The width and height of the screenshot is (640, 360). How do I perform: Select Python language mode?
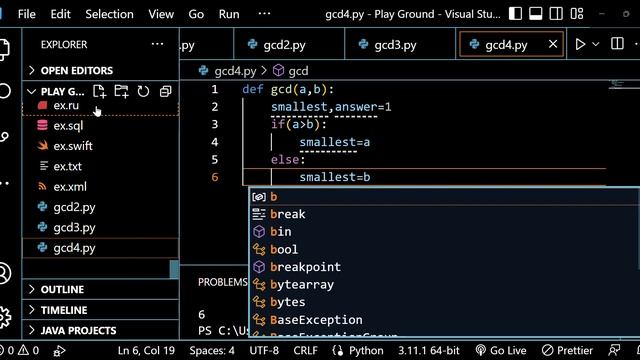(366, 350)
